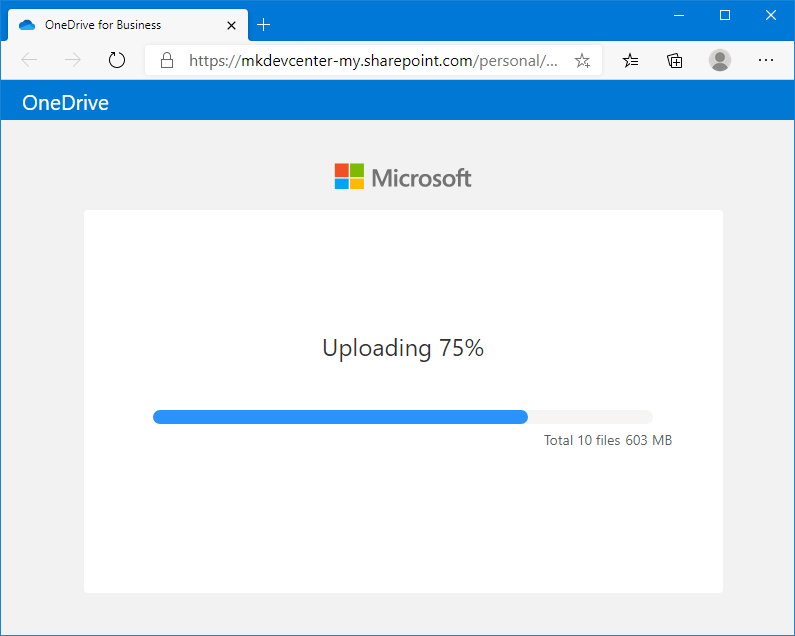Click the OneDrive header title
This screenshot has width=795, height=636.
tap(65, 103)
